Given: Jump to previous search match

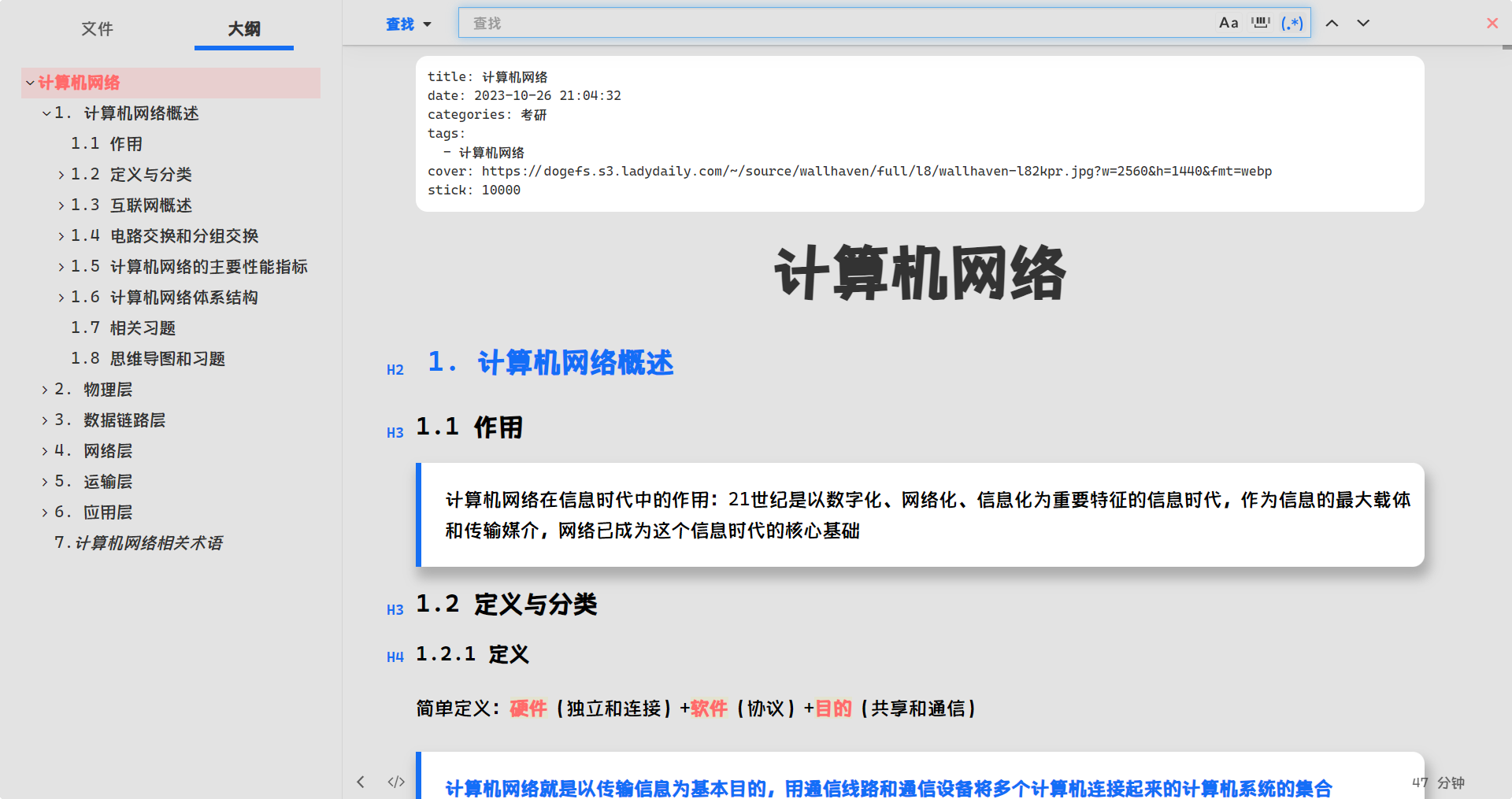Looking at the screenshot, I should (x=1332, y=23).
